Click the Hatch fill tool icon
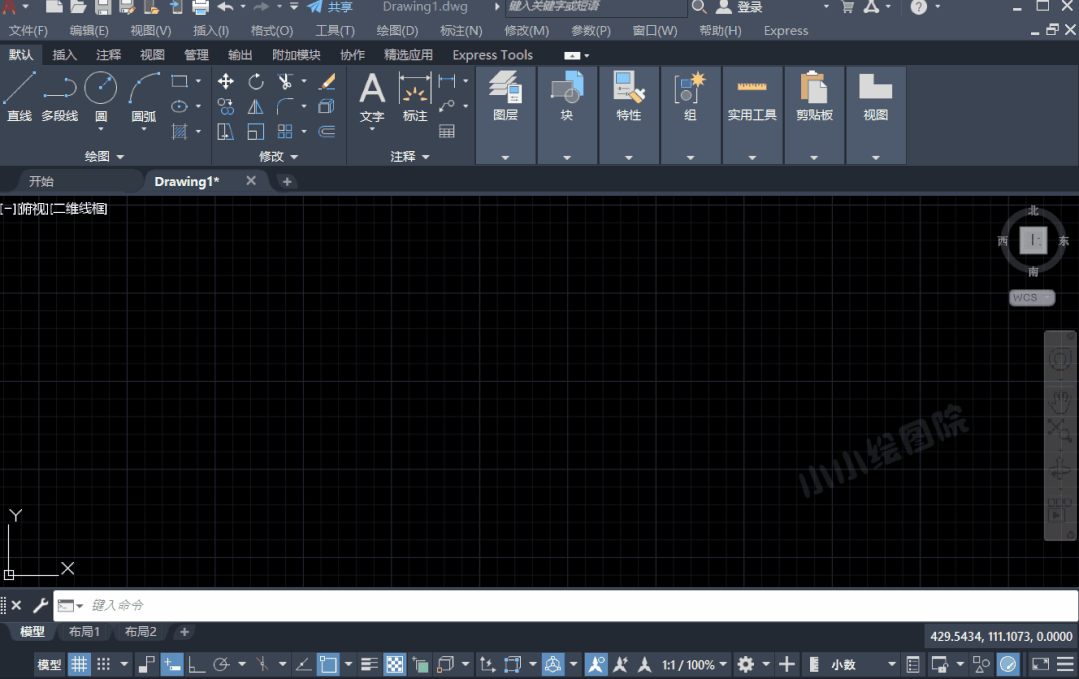 pos(180,131)
